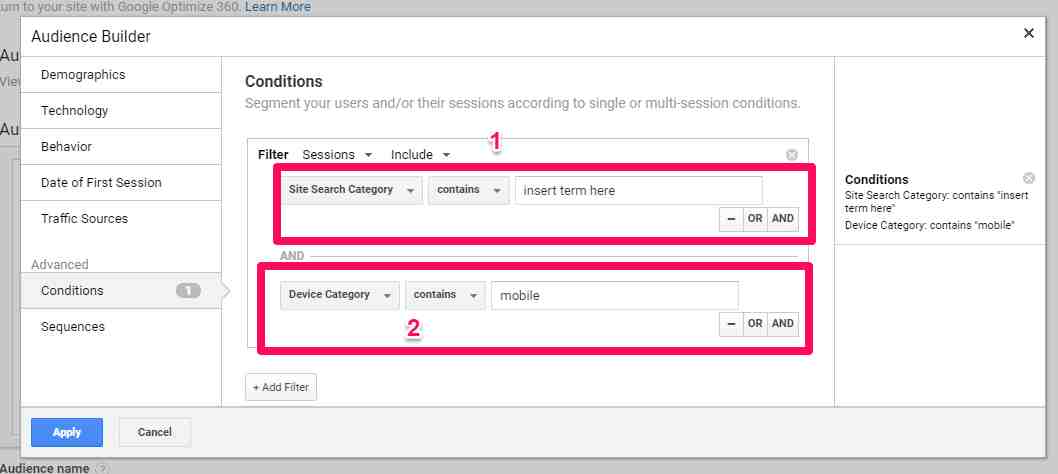Viewport: 1058px width, 474px height.
Task: Open the Sessions filter scope dropdown
Action: (337, 155)
